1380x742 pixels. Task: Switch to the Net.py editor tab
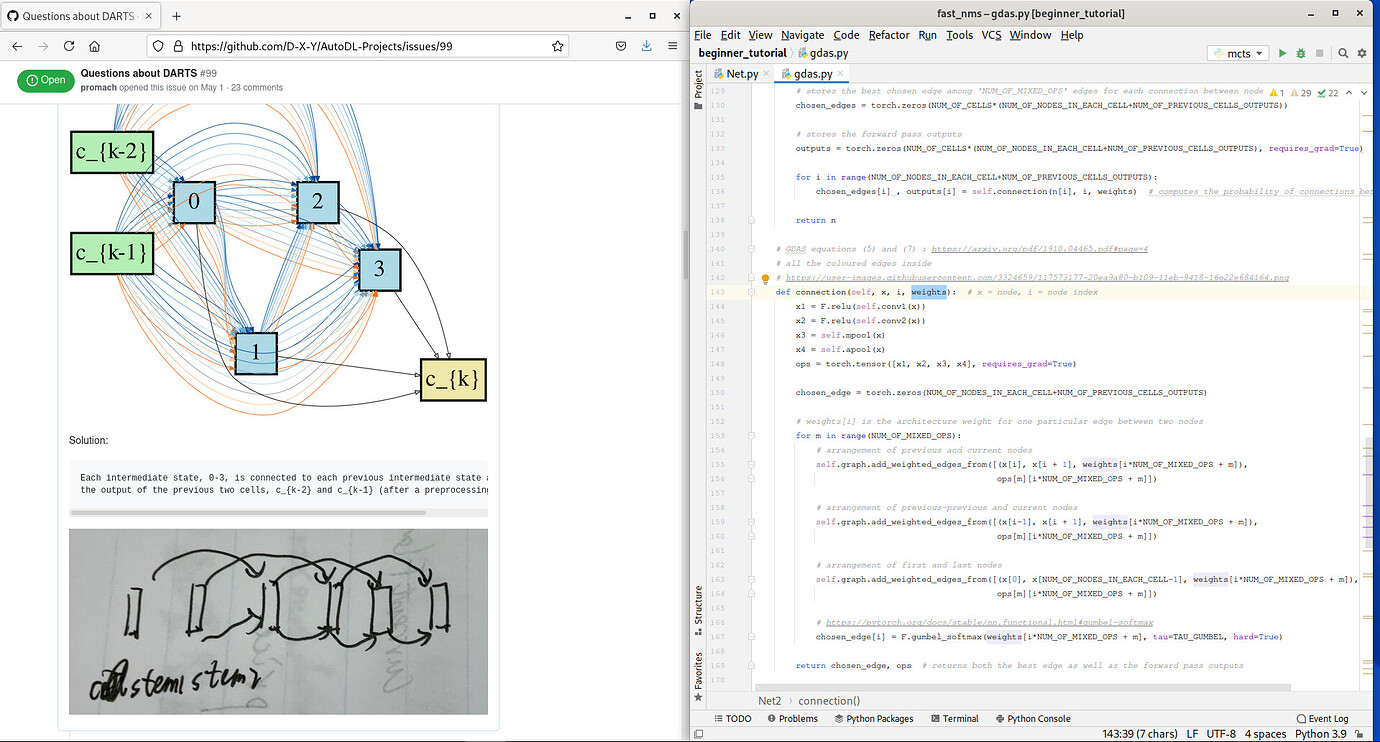click(740, 73)
